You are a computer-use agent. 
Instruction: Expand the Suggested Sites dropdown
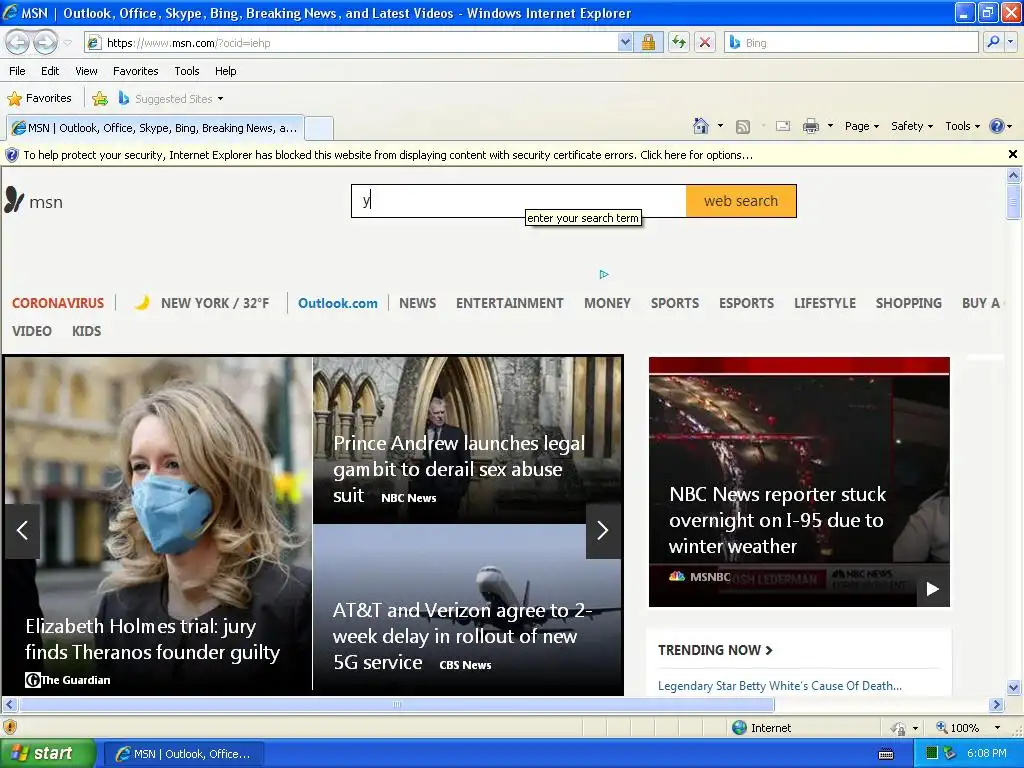(220, 99)
